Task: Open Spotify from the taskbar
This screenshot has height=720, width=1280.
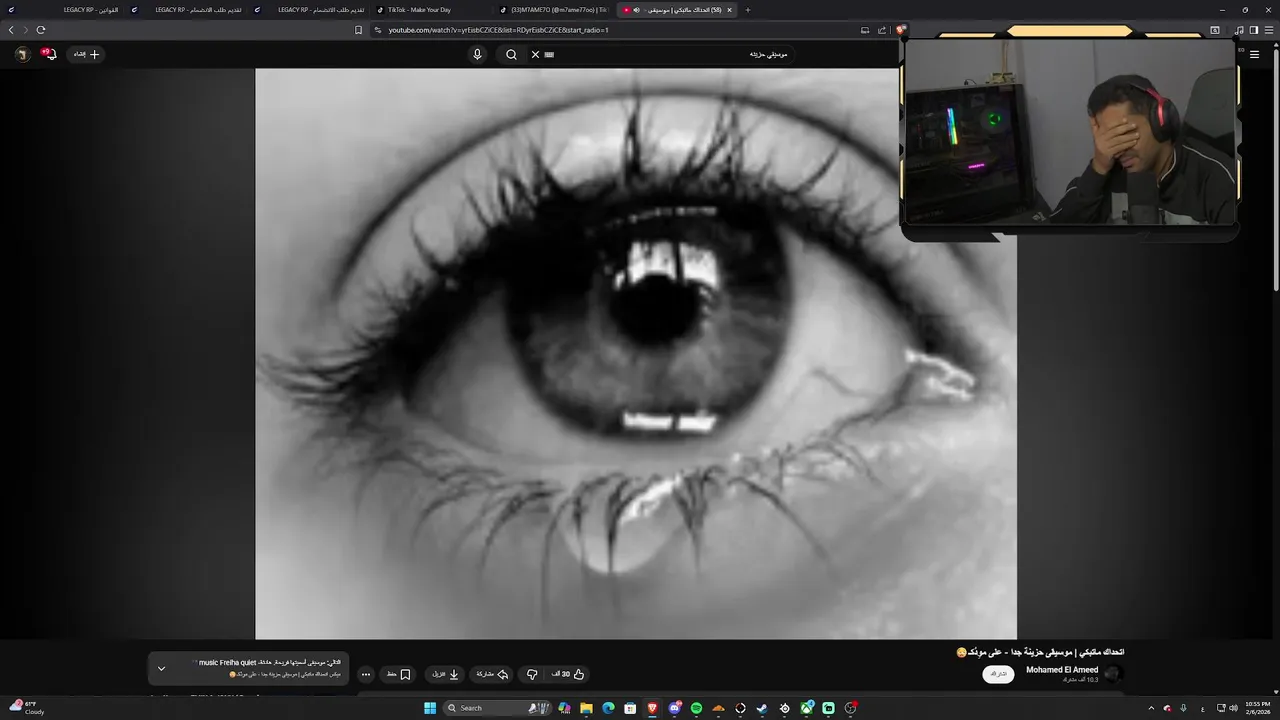Action: 696,708
